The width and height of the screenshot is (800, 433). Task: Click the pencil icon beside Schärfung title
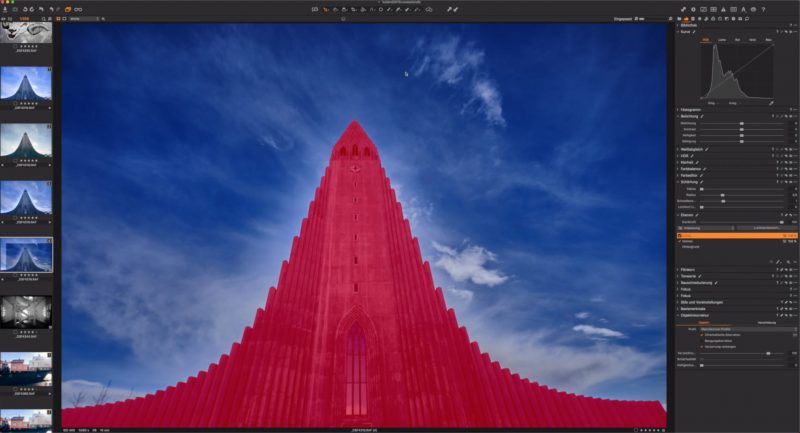[702, 182]
